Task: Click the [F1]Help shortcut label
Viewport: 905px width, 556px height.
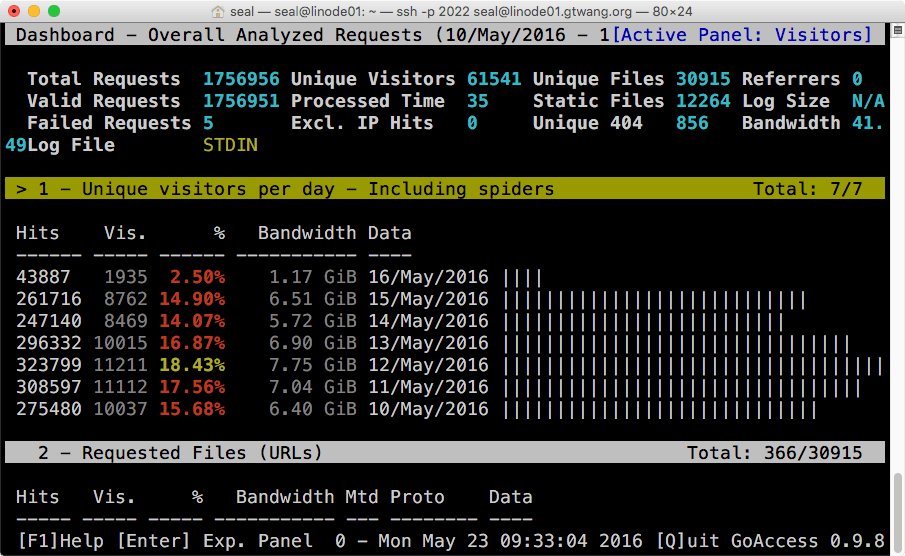Action: point(60,541)
